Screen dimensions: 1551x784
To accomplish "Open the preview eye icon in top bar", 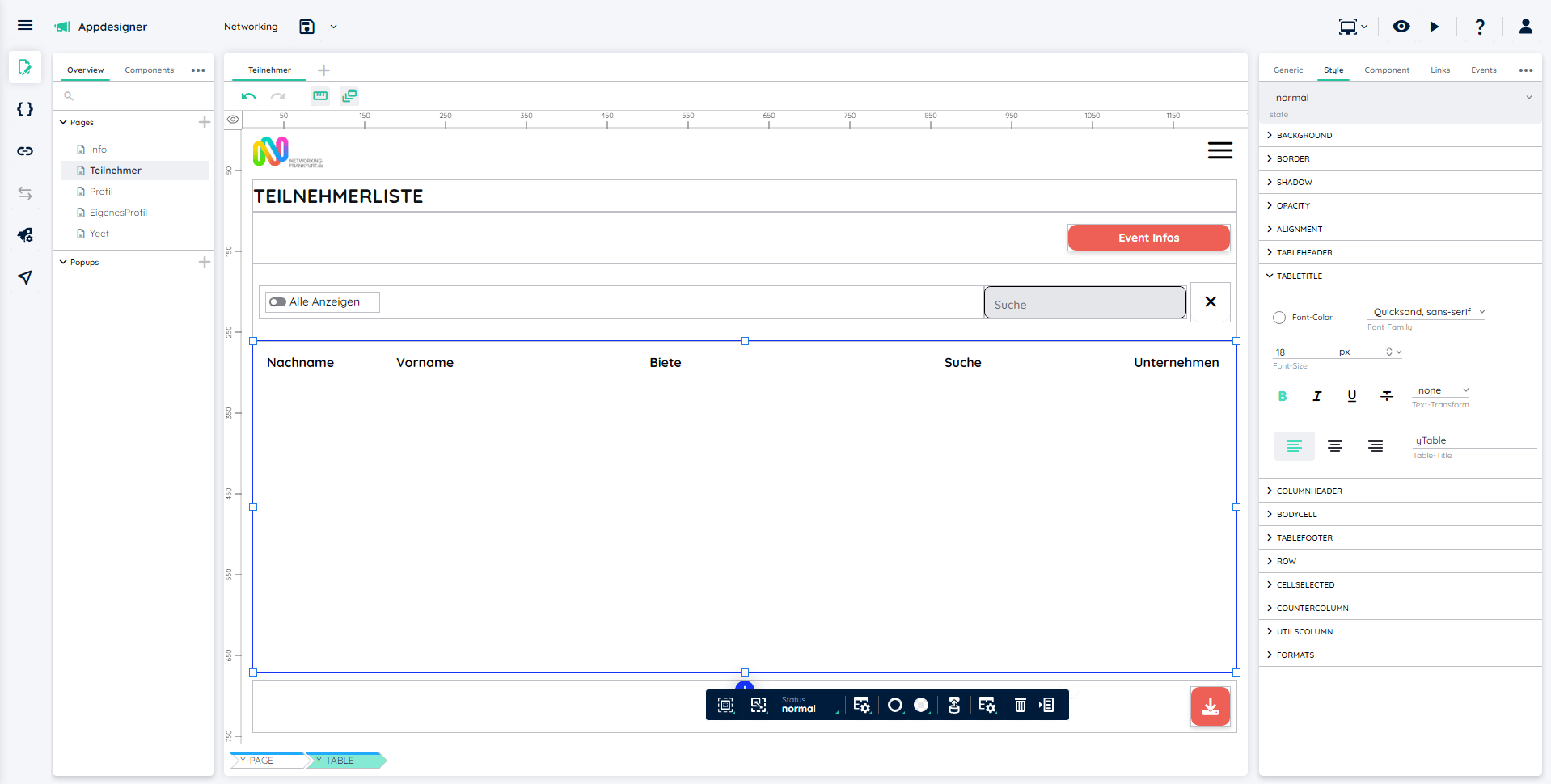I will tap(1401, 27).
